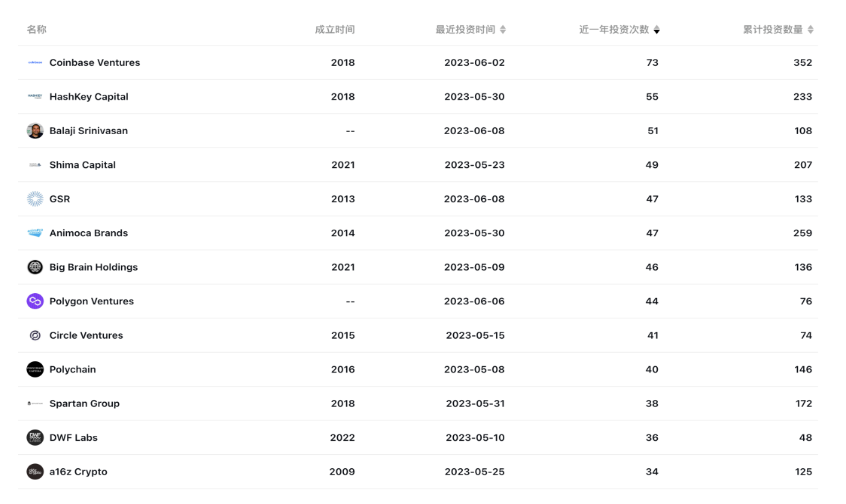This screenshot has width=846, height=504.
Task: Open the Animoca Brands name link
Action: [88, 233]
